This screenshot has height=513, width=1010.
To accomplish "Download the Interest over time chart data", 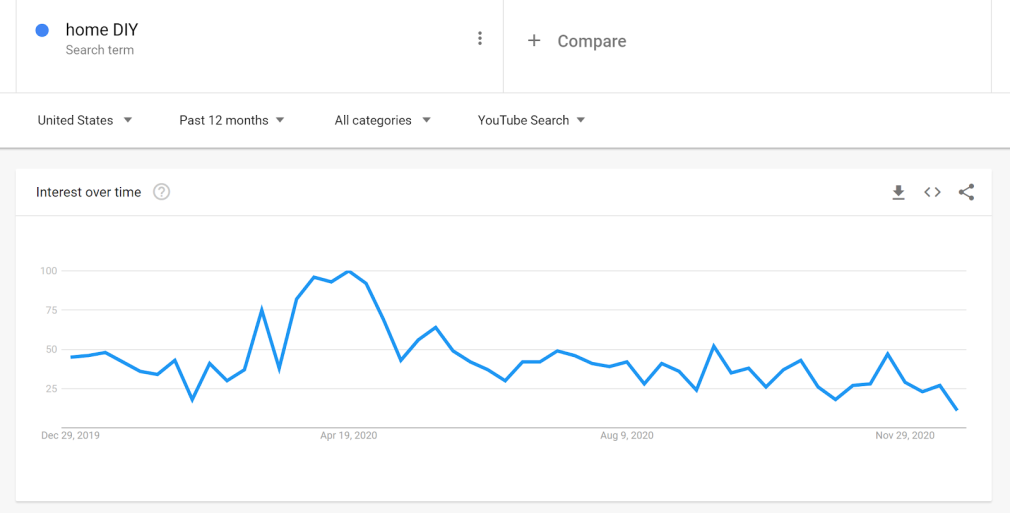I will [898, 192].
